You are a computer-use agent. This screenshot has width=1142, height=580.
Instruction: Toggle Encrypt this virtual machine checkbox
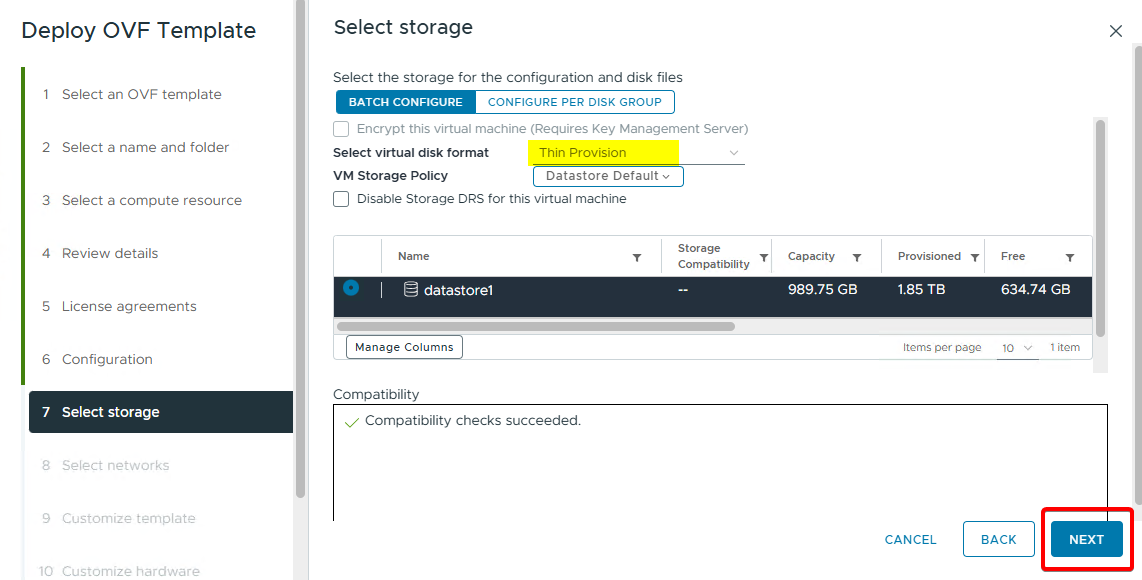click(x=342, y=129)
